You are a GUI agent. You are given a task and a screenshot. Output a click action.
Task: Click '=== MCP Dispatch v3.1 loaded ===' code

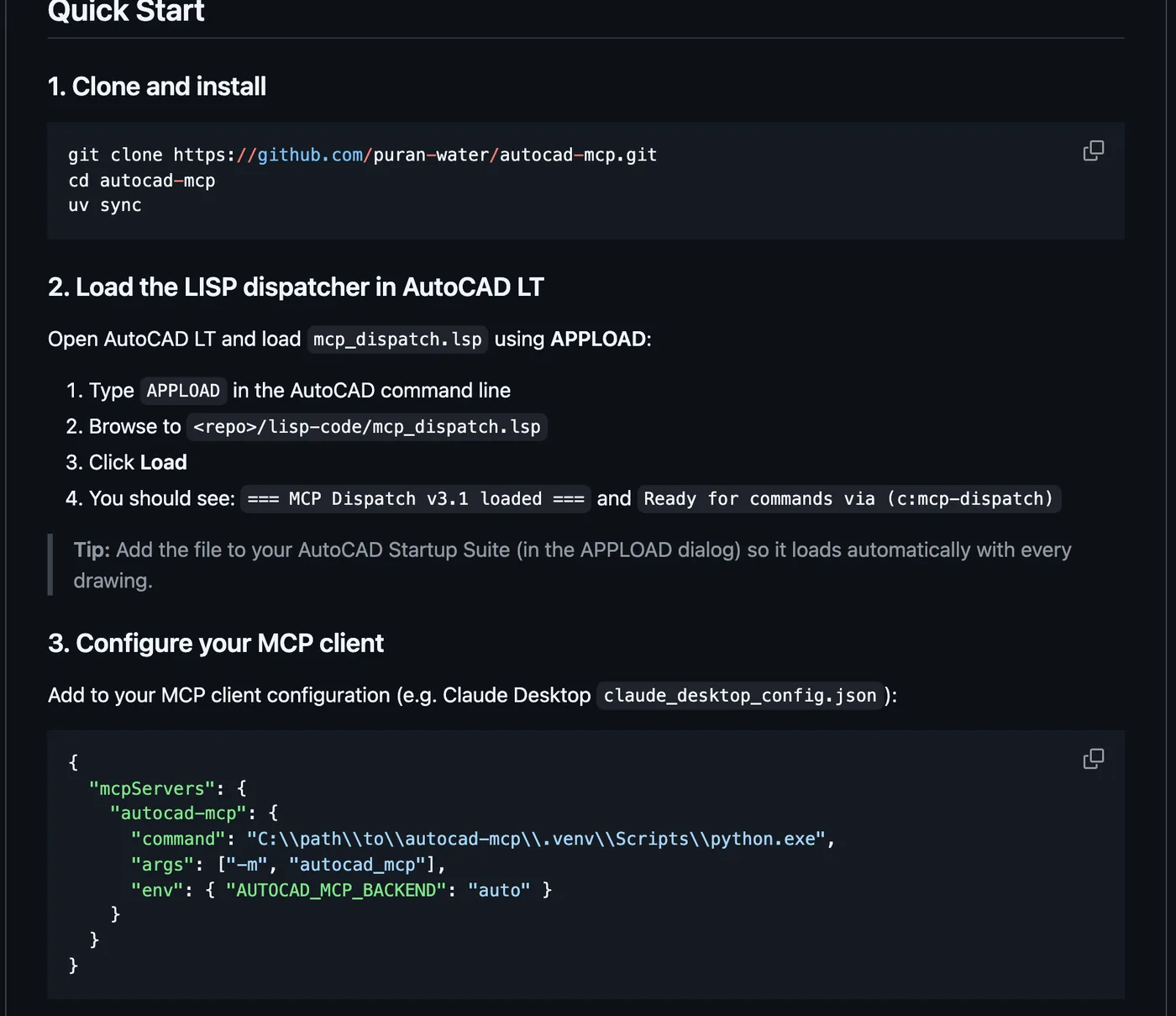(x=416, y=499)
